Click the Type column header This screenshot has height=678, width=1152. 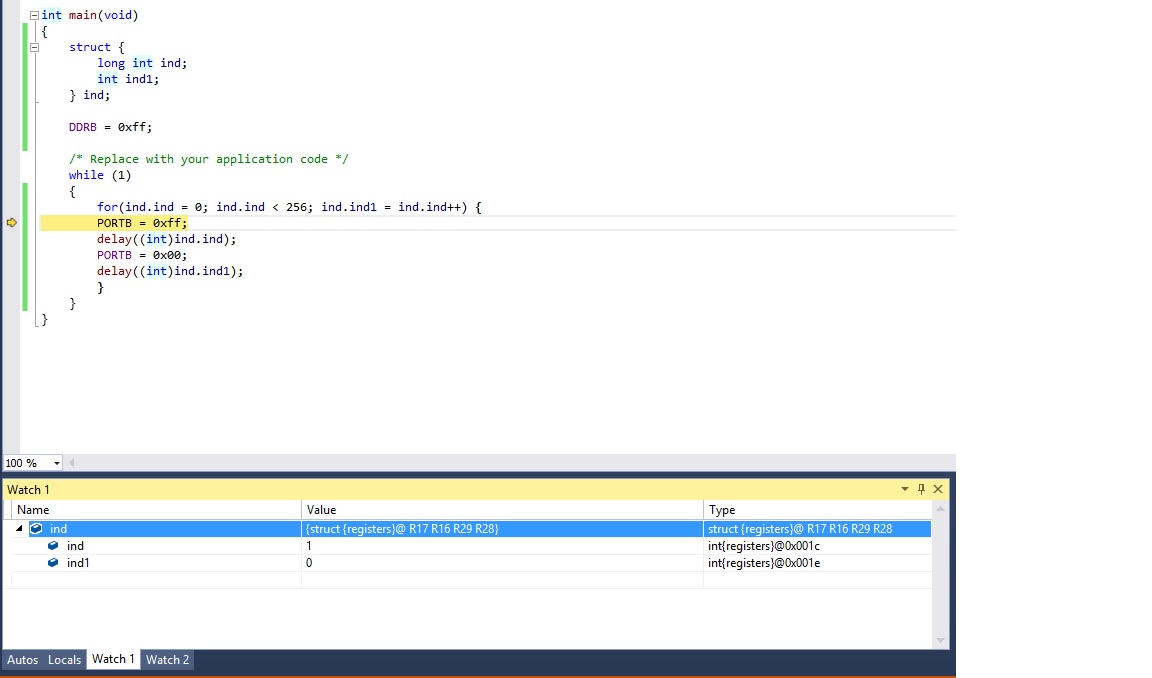[x=817, y=510]
